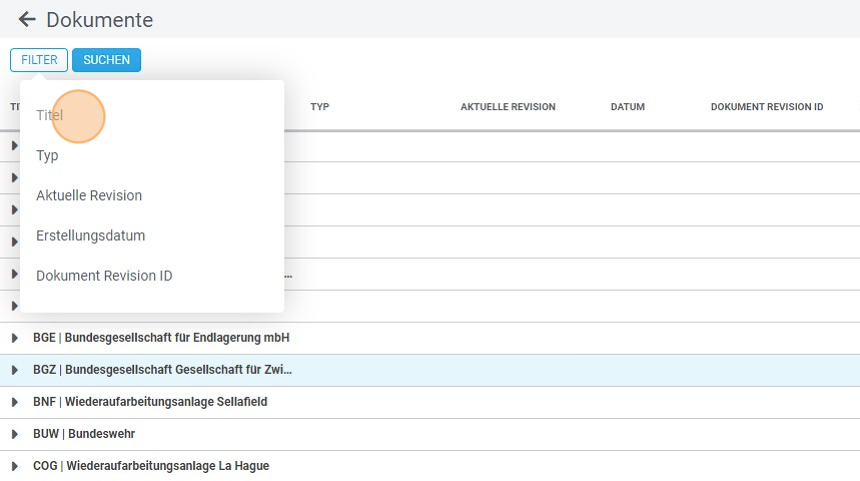Viewport: 860px width, 481px height.
Task: Expand the BNF Sellafield row
Action: [x=15, y=402]
